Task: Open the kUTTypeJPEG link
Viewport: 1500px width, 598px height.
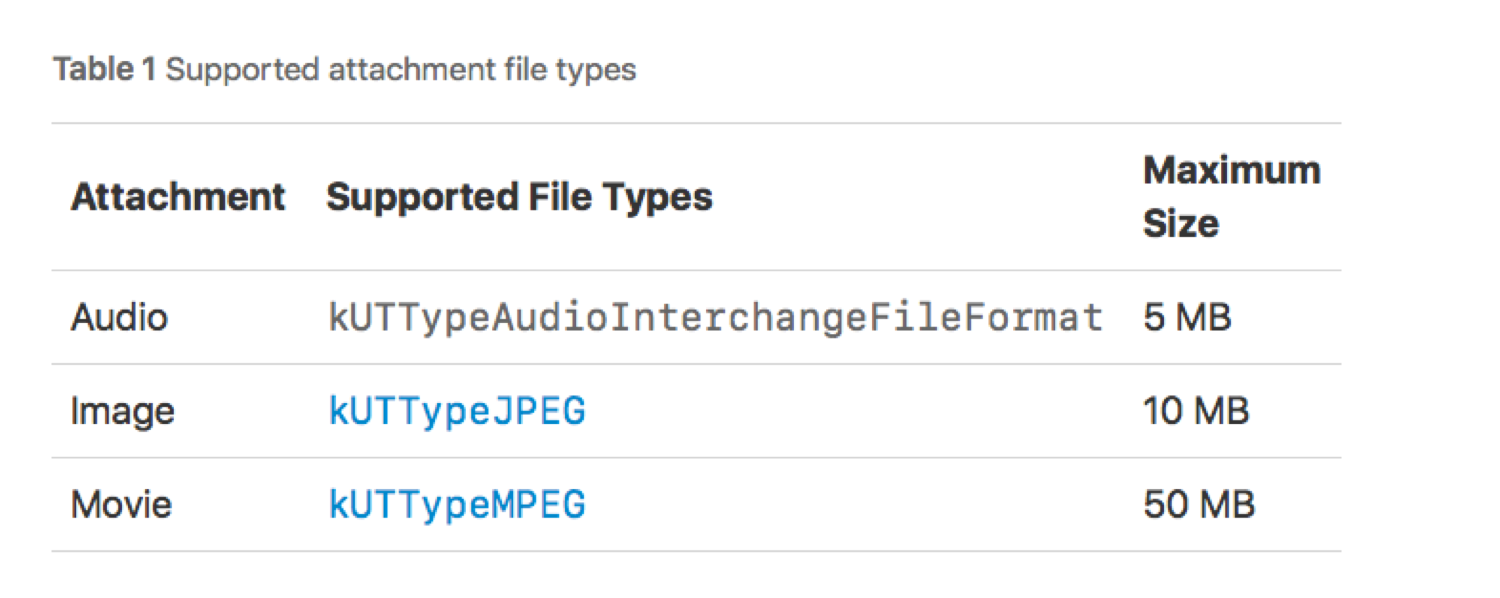Action: pyautogui.click(x=457, y=411)
